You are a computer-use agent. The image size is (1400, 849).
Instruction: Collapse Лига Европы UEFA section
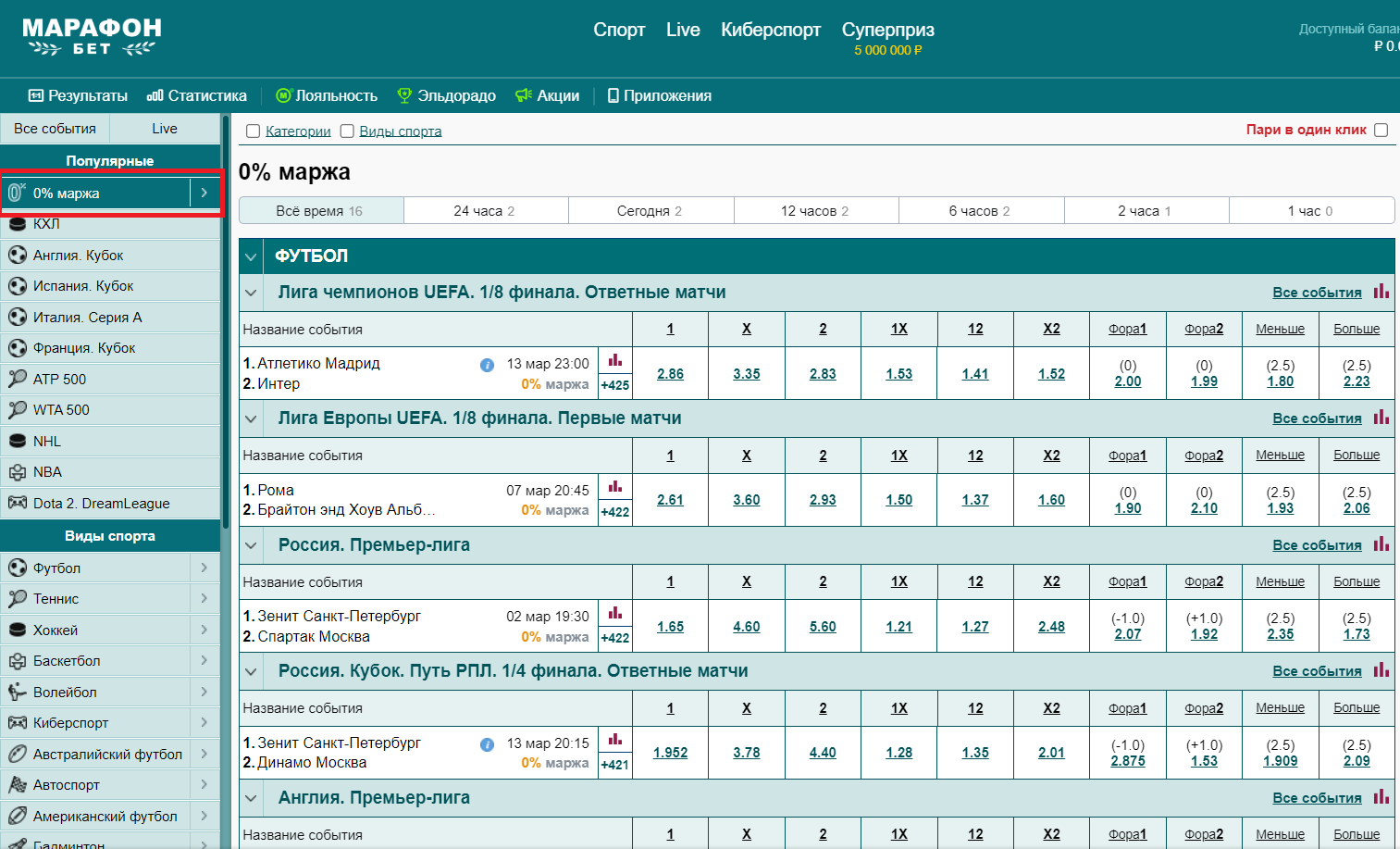pos(251,418)
